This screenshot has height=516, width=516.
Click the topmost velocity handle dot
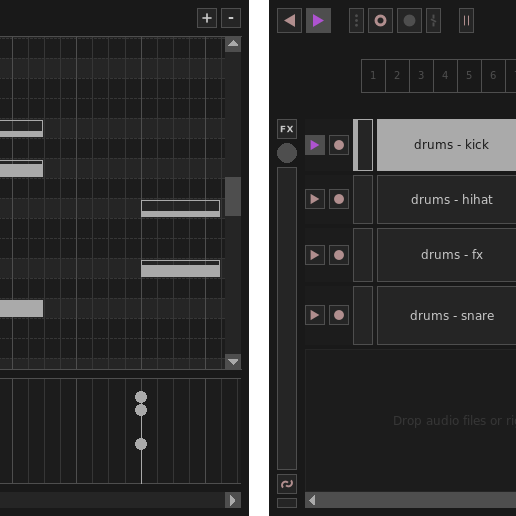click(141, 397)
